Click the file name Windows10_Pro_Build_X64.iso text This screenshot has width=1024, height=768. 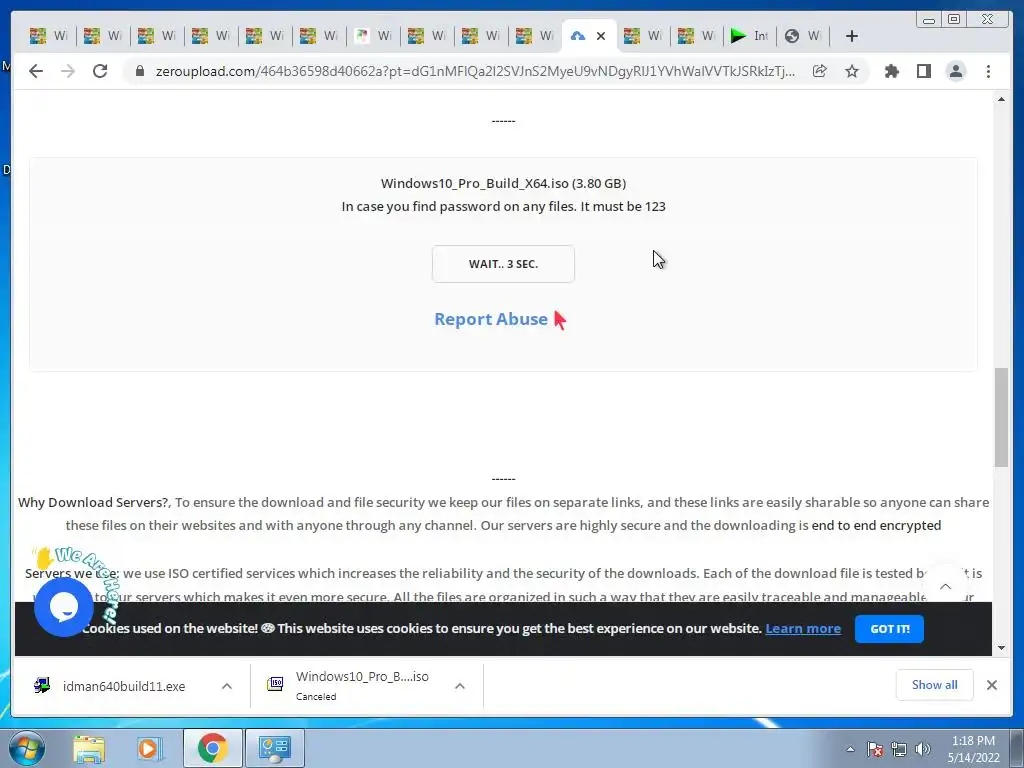(x=474, y=184)
